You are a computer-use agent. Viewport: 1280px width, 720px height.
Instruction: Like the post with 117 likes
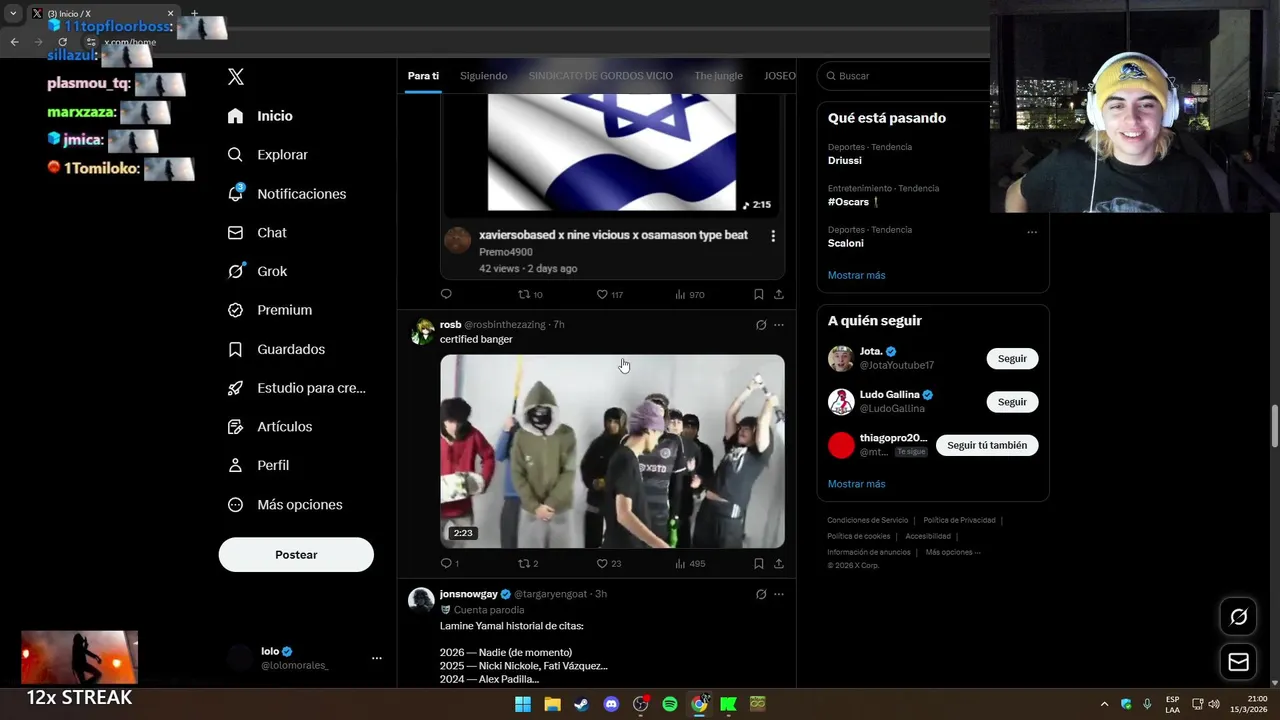pos(609,294)
